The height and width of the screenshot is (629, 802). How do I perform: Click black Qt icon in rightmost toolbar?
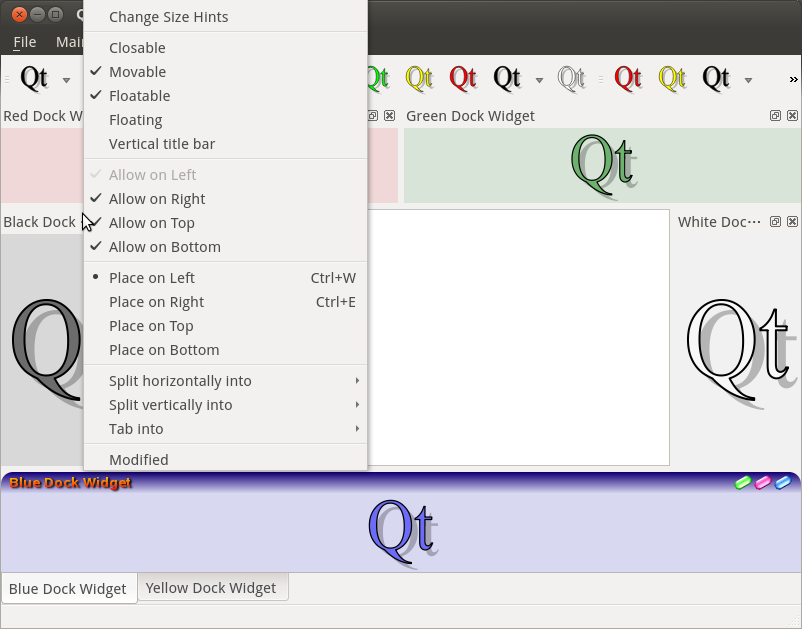click(x=716, y=79)
